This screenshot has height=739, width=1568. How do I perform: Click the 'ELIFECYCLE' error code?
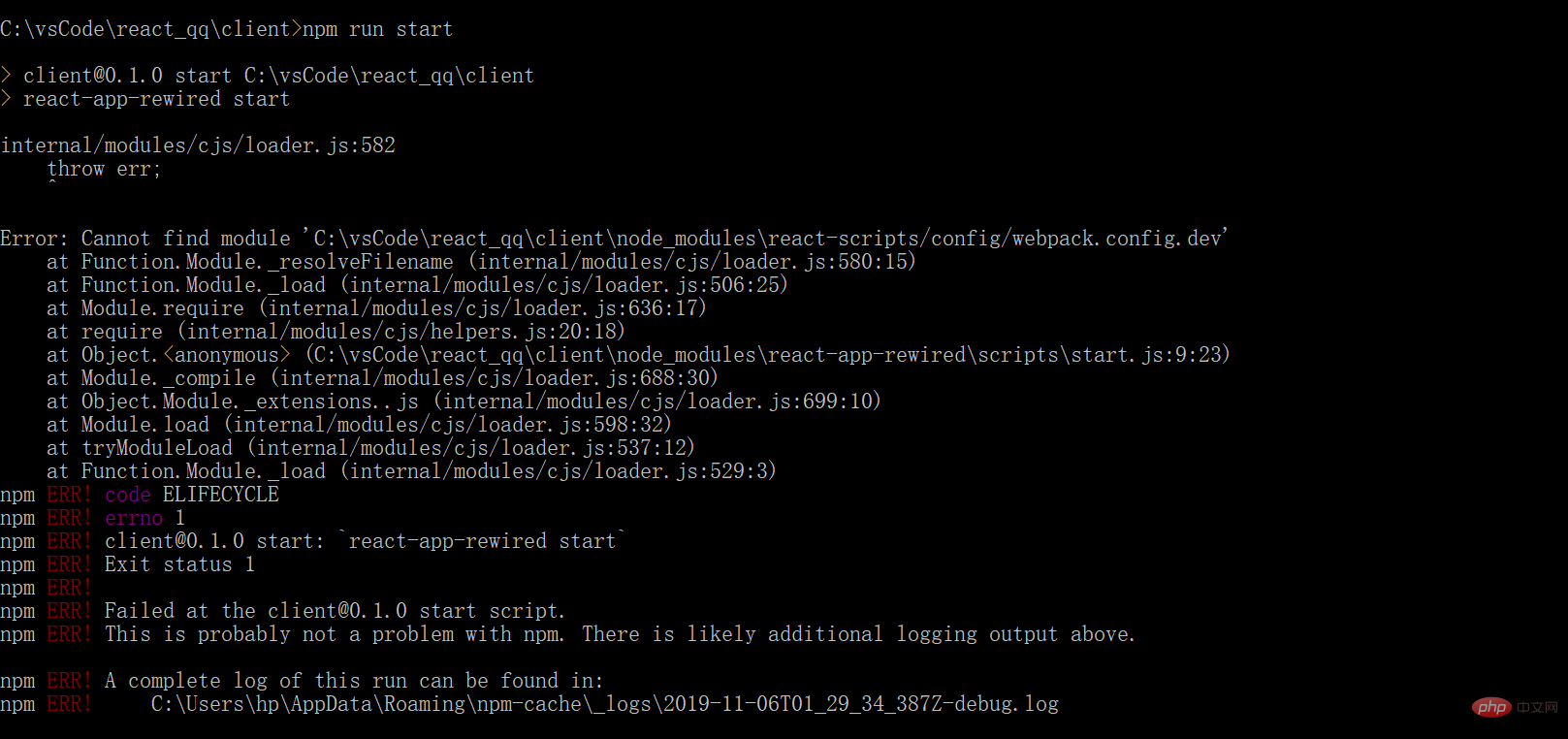pyautogui.click(x=221, y=495)
